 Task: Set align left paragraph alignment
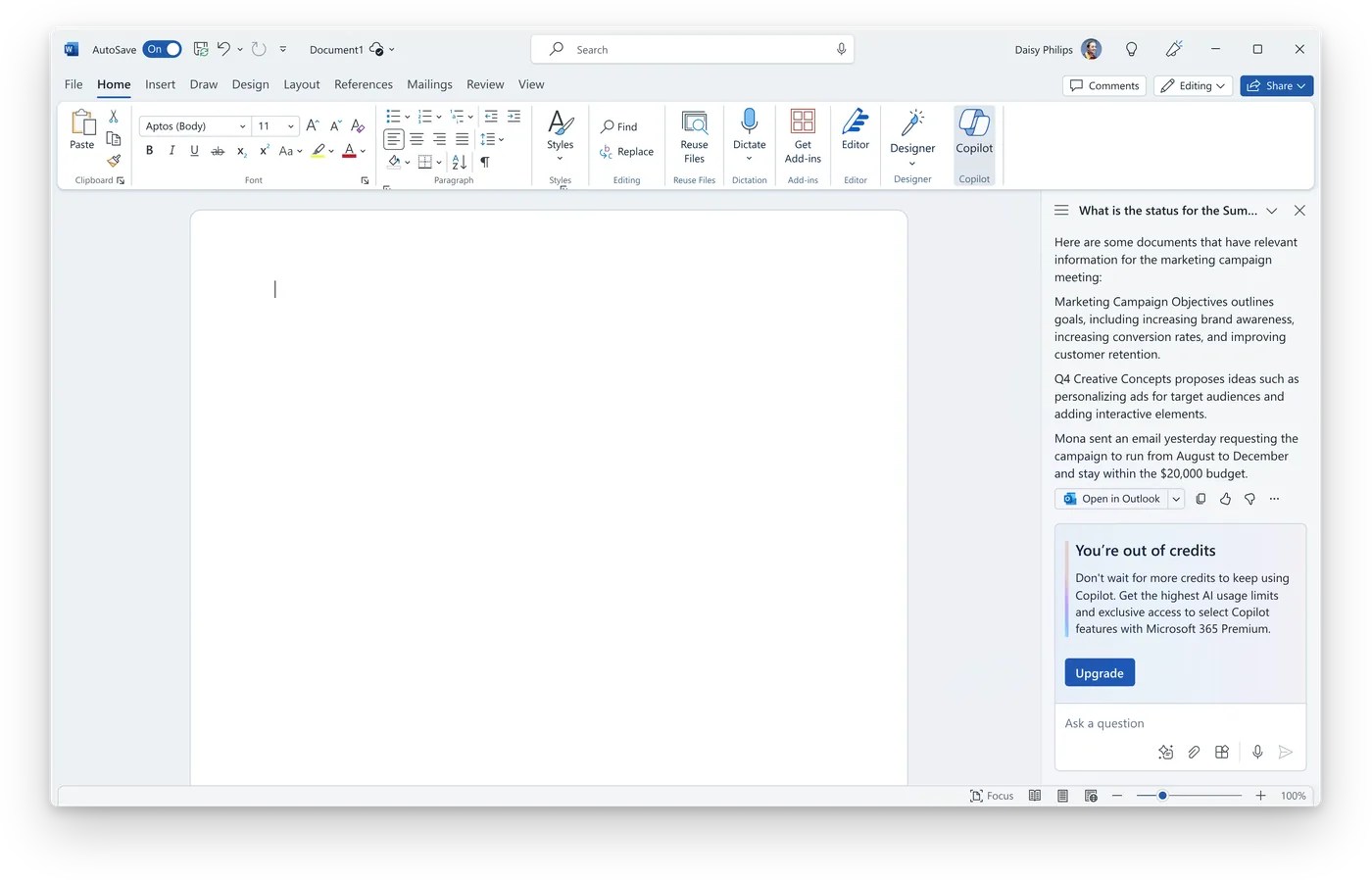[394, 139]
